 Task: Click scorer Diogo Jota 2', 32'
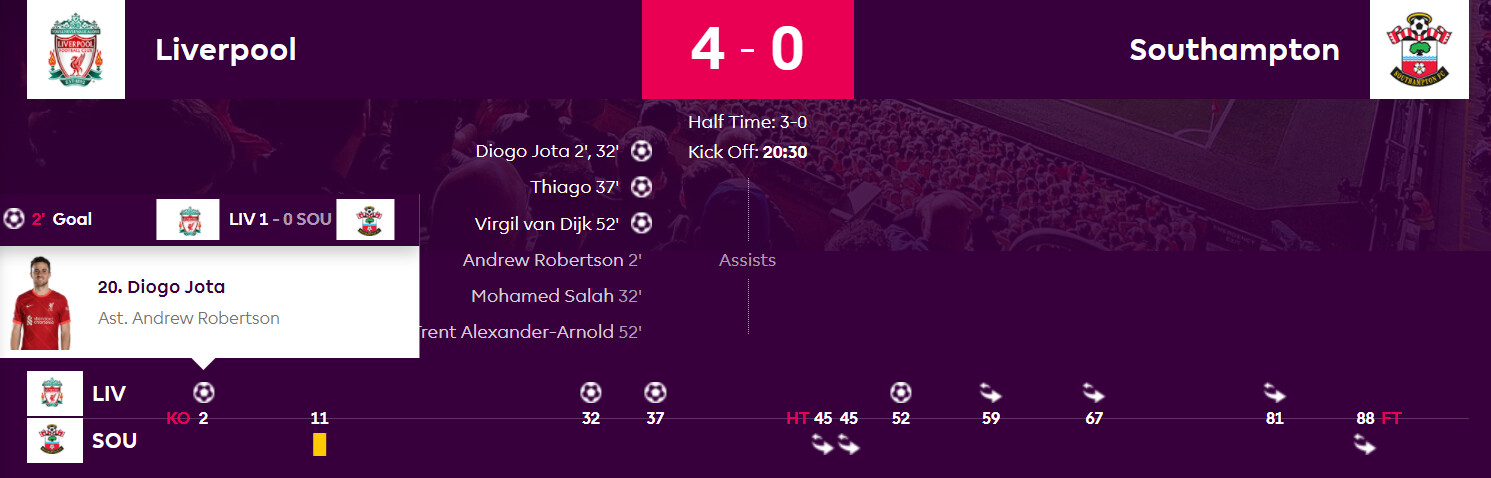548,151
